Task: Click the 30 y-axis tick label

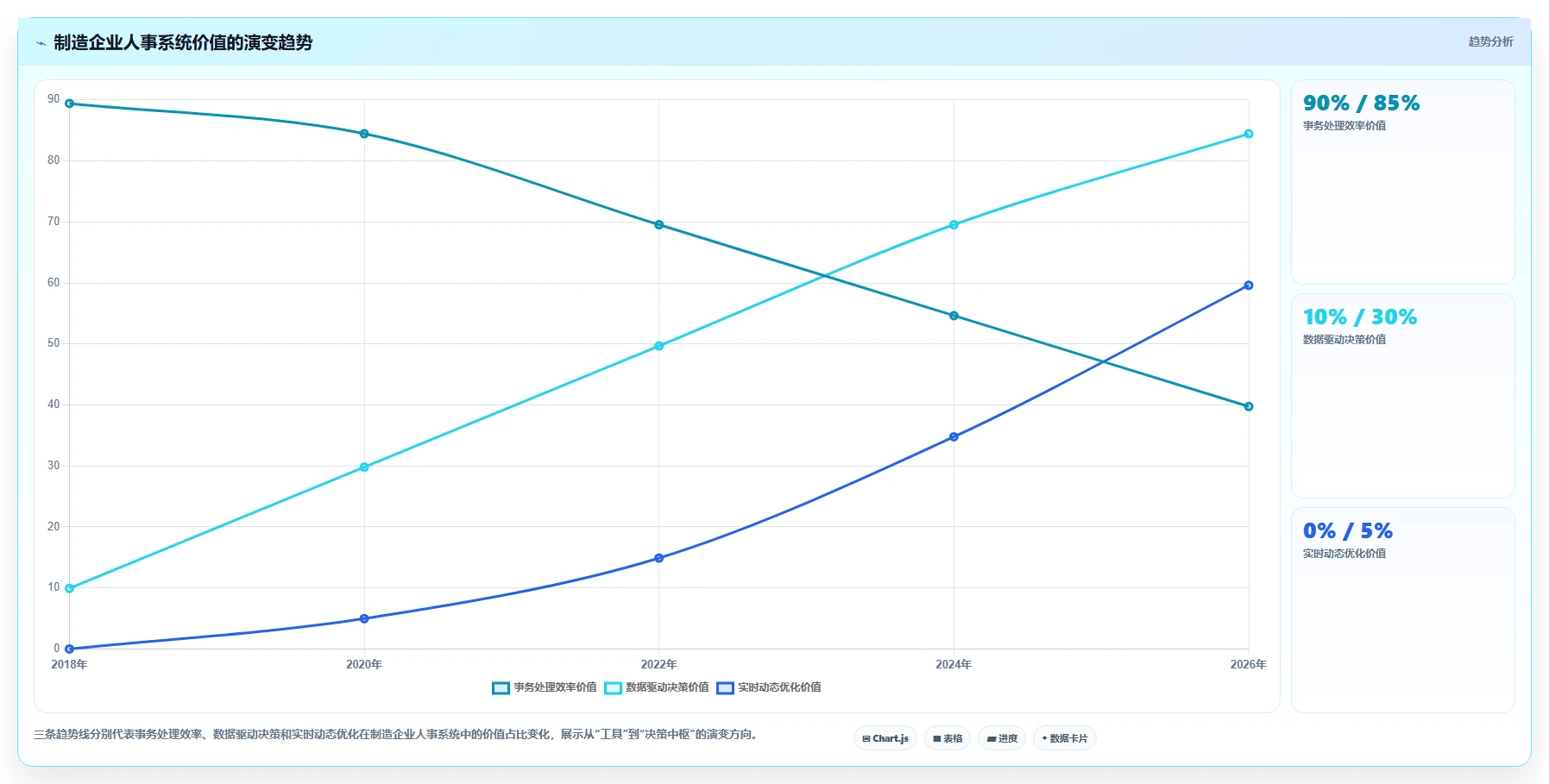Action: (54, 466)
